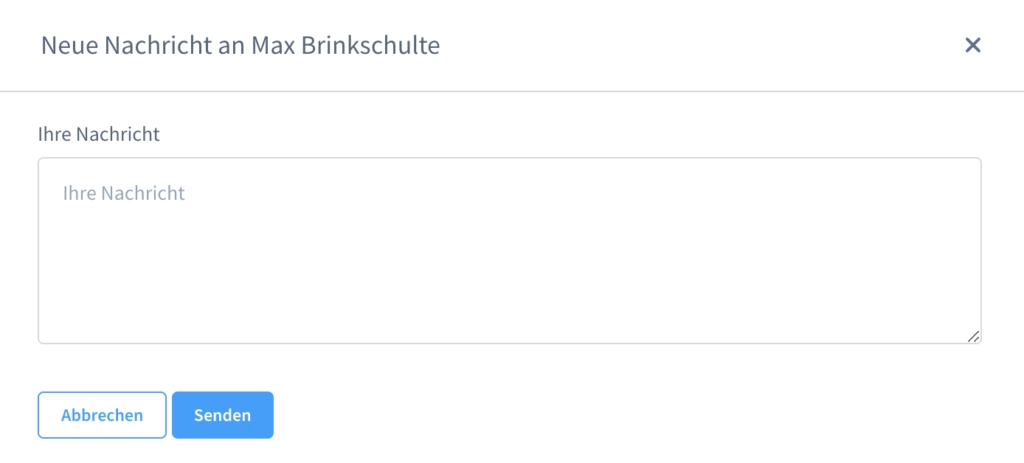
Task: Dismiss the dialog using the X
Action: click(972, 45)
